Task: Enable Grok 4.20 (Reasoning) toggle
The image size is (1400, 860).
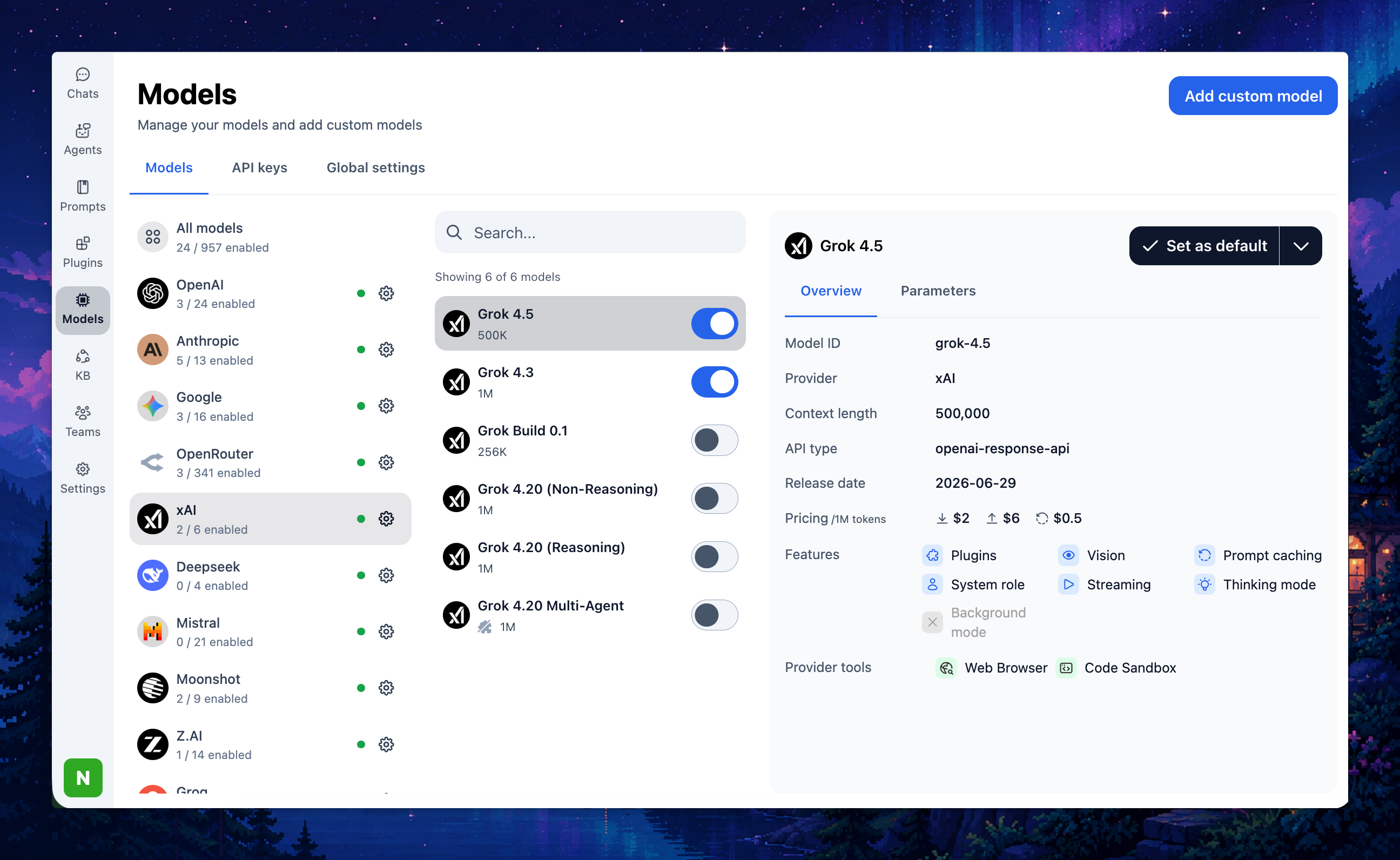Action: point(714,557)
